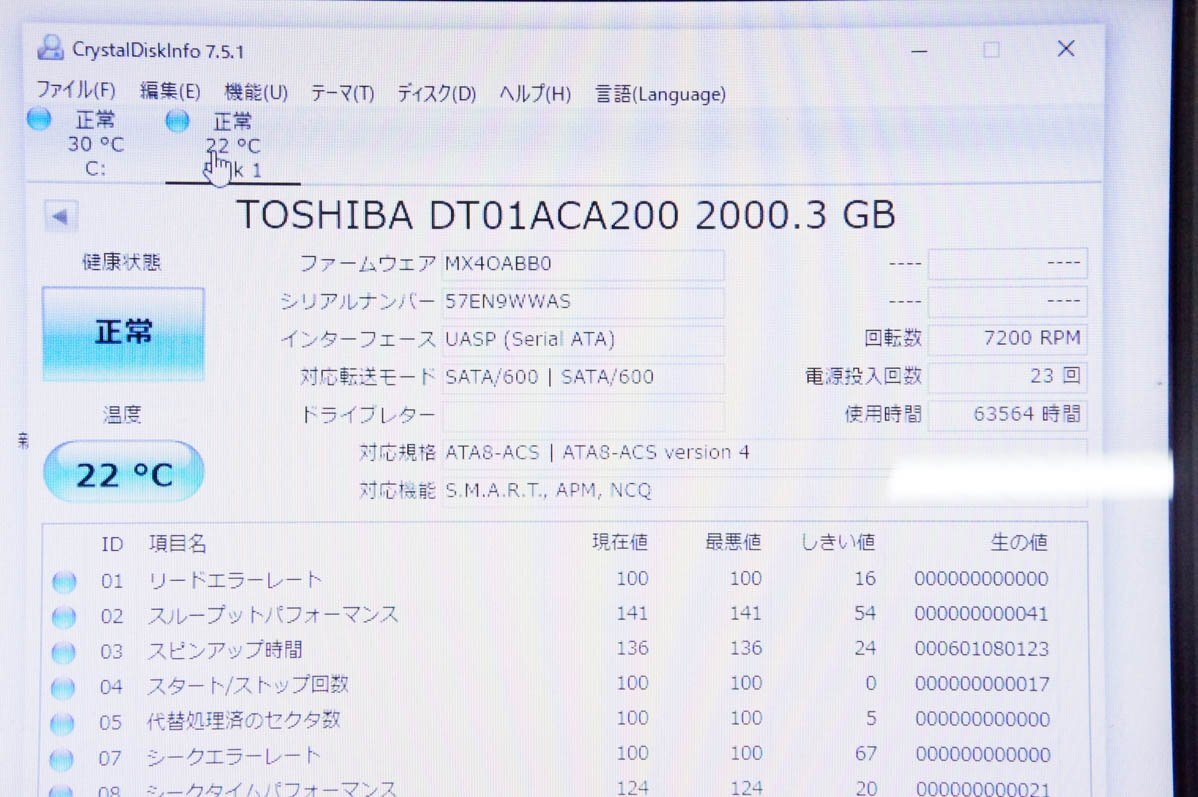Close the CrystalDiskInfo window
This screenshot has height=797, width=1198.
coord(1066,49)
